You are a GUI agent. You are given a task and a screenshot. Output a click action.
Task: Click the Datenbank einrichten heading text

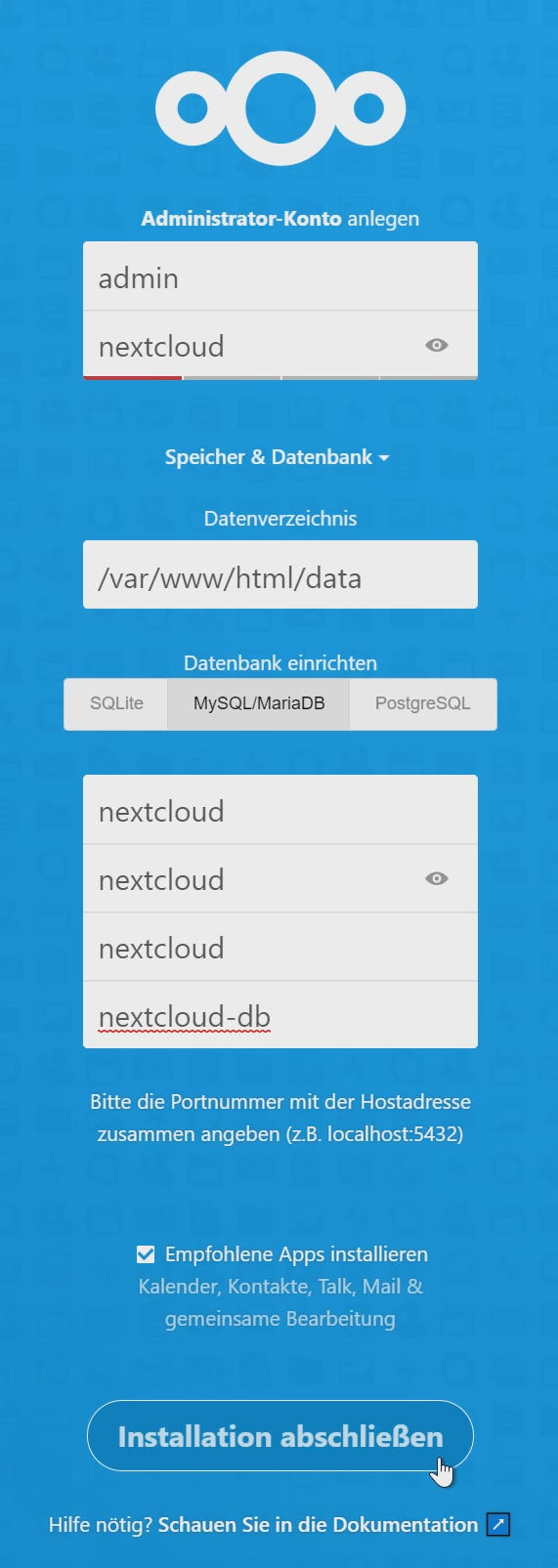click(x=280, y=663)
